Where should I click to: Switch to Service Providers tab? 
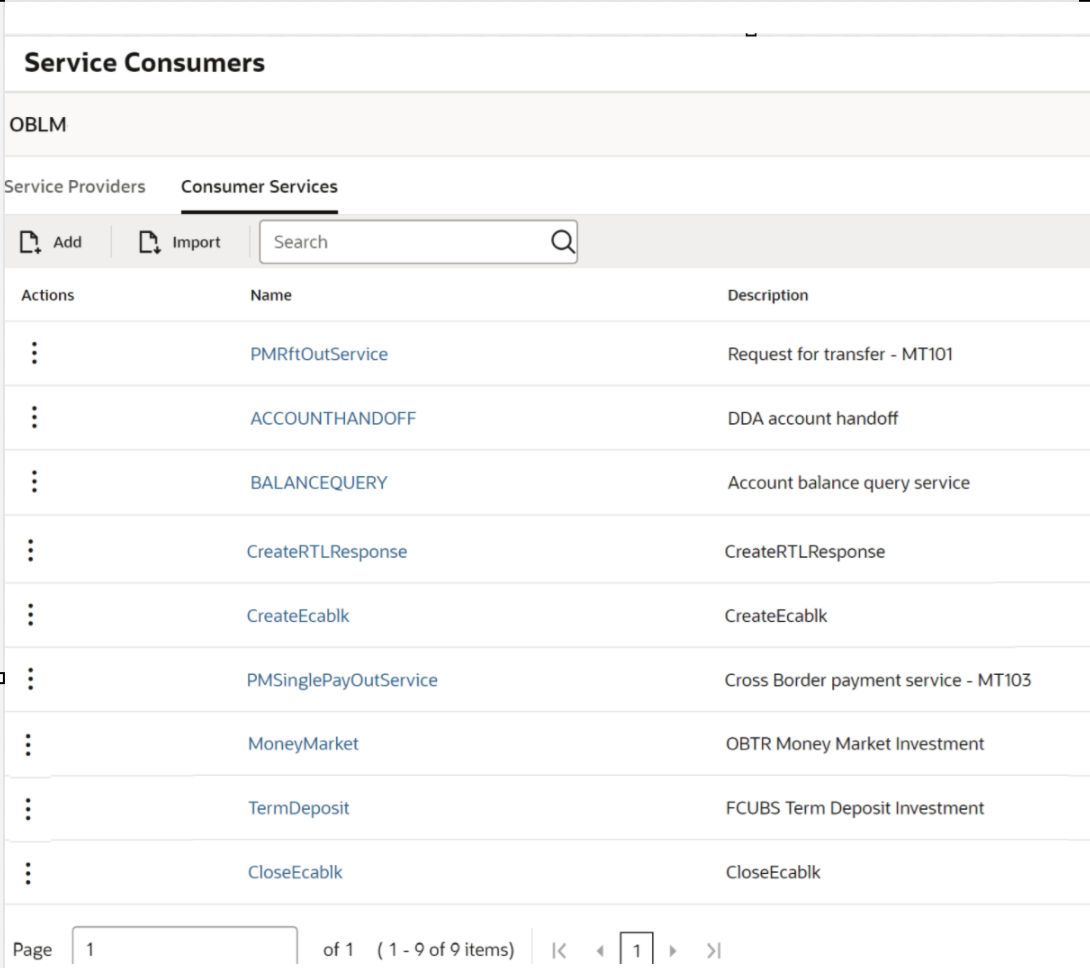click(74, 186)
